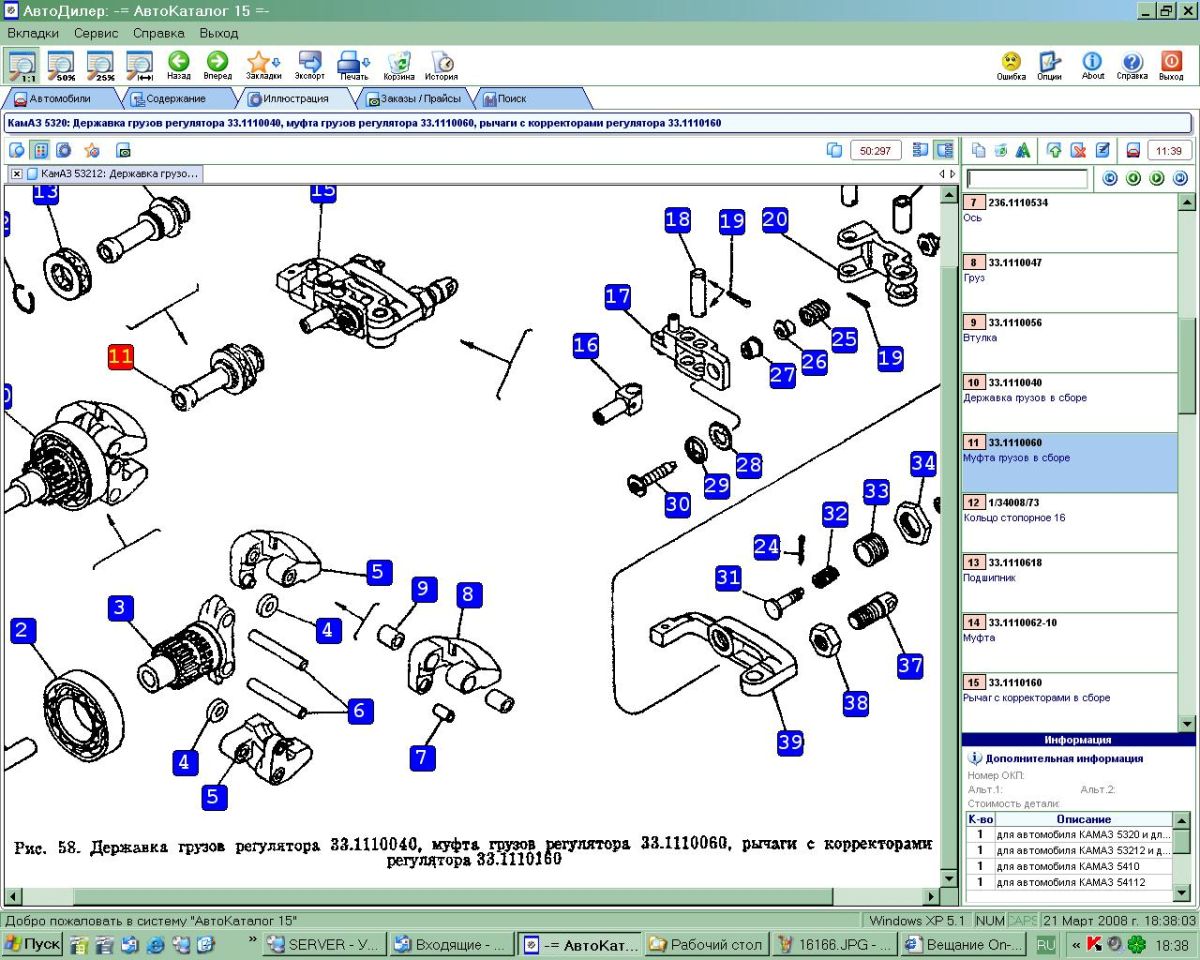
Task: Report an error with Ошибка icon
Action: [1011, 65]
